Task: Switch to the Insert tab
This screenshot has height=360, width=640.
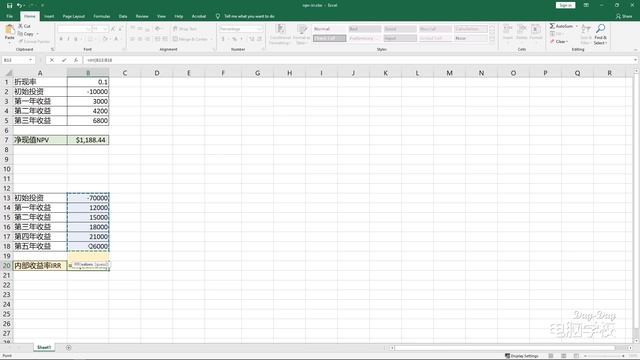Action: click(x=49, y=16)
